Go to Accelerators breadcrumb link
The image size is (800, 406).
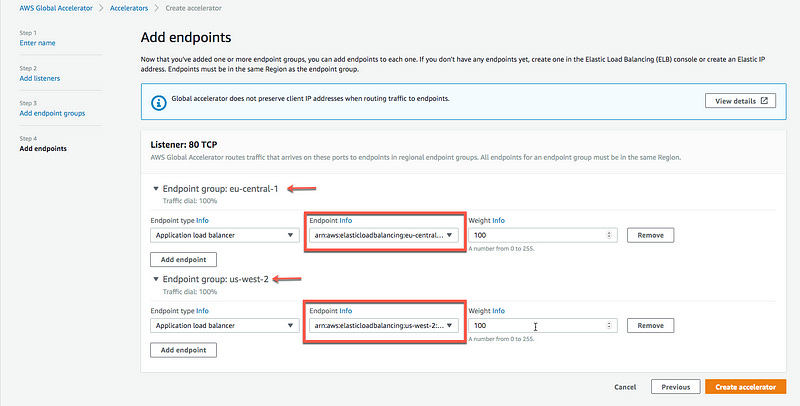[x=129, y=8]
